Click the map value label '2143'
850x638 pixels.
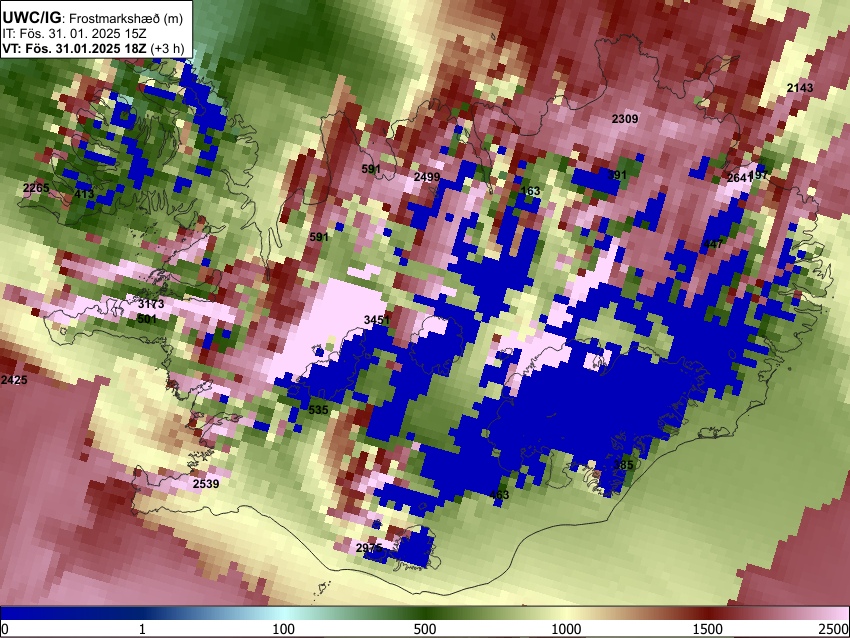(800, 88)
